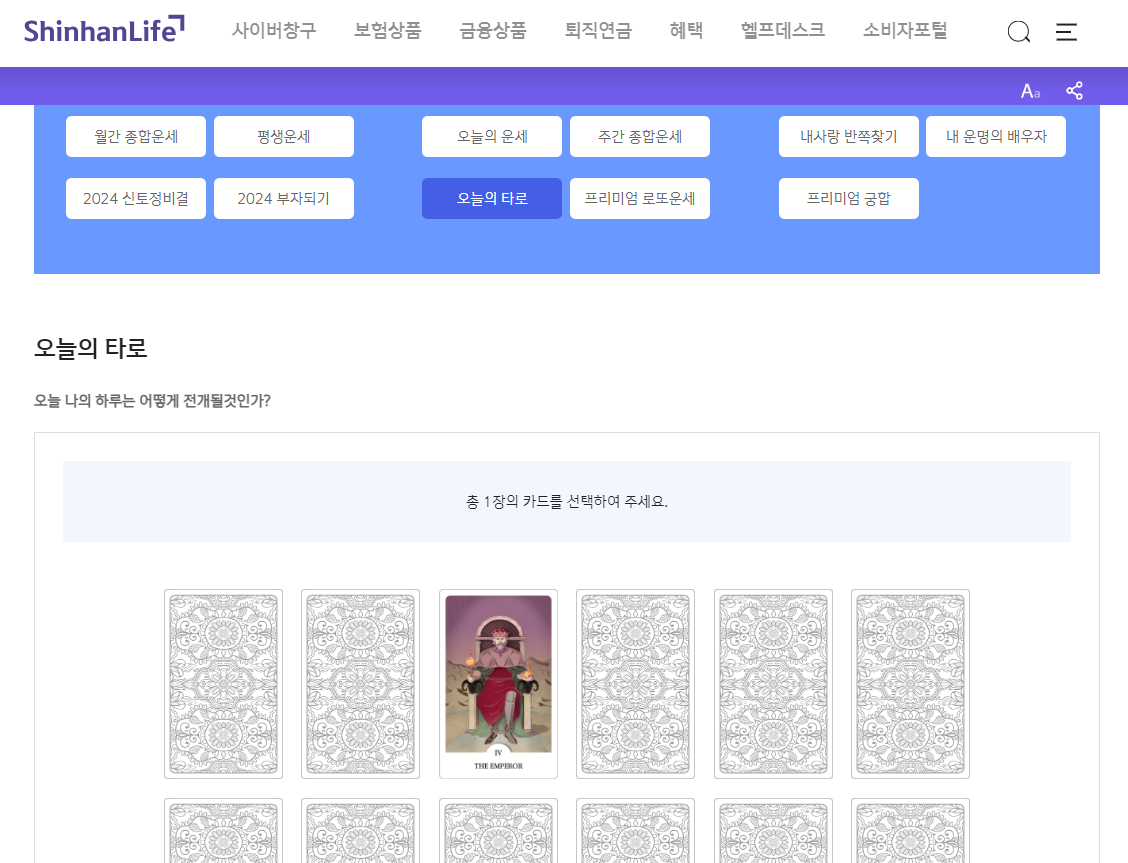Select 평생운세 button
The image size is (1128, 863).
coord(284,137)
